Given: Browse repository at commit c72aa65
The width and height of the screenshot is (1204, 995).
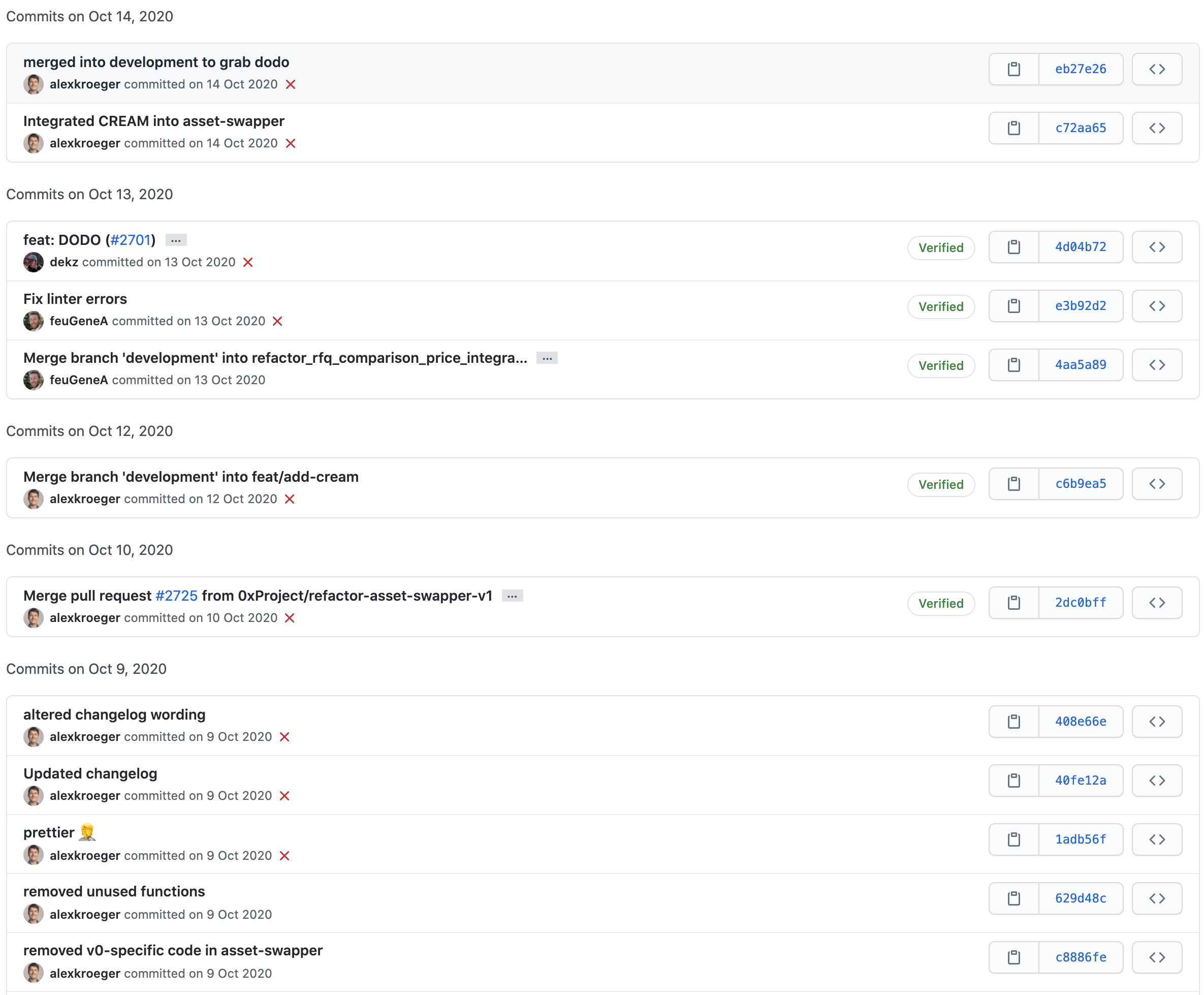Looking at the screenshot, I should pyautogui.click(x=1156, y=128).
